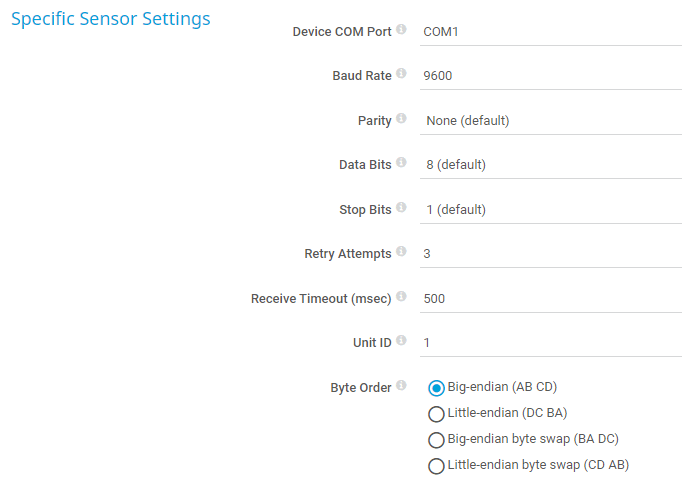Click info icon beside Retry Attempts
682x492 pixels.
tap(401, 252)
